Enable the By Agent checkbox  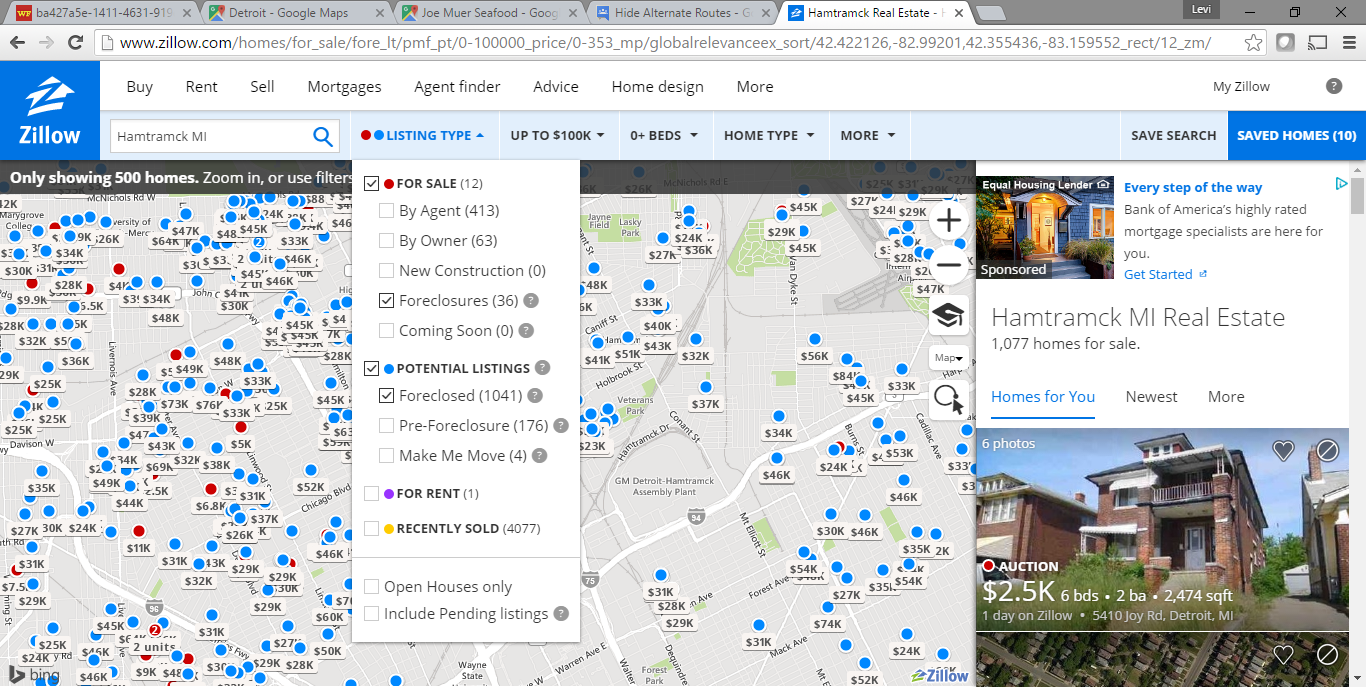click(x=386, y=211)
